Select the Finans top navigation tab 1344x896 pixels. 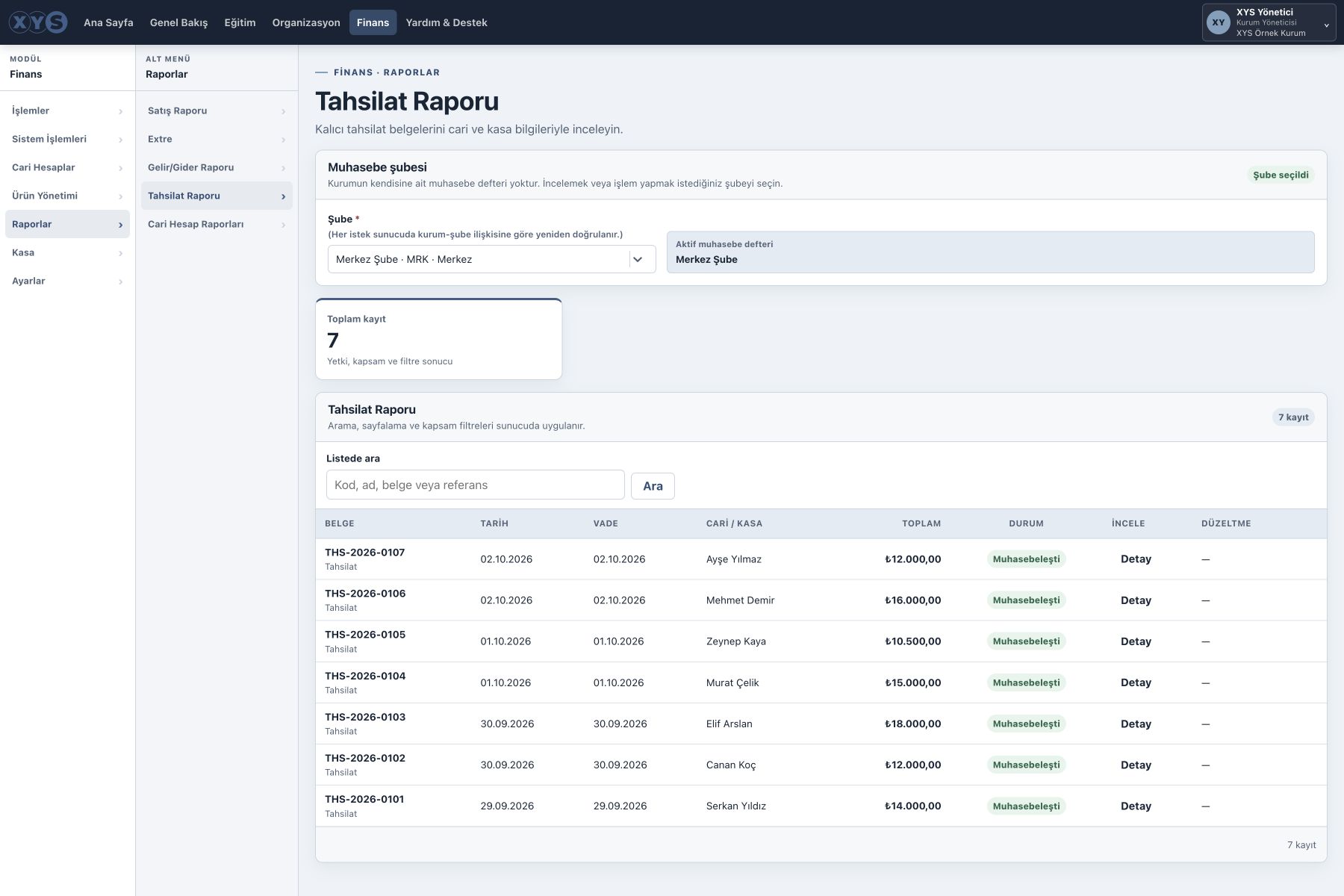373,22
